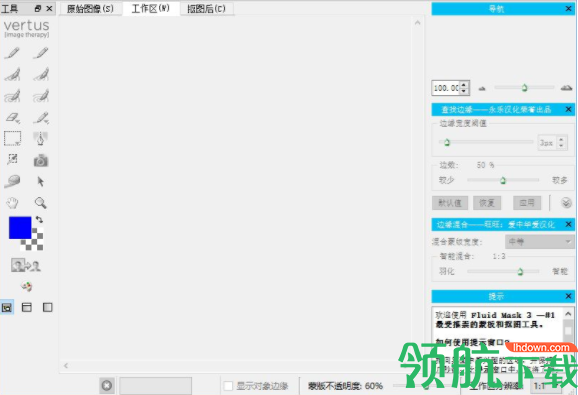The image size is (578, 395).
Task: Click the camera snapshot tool
Action: (x=41, y=160)
